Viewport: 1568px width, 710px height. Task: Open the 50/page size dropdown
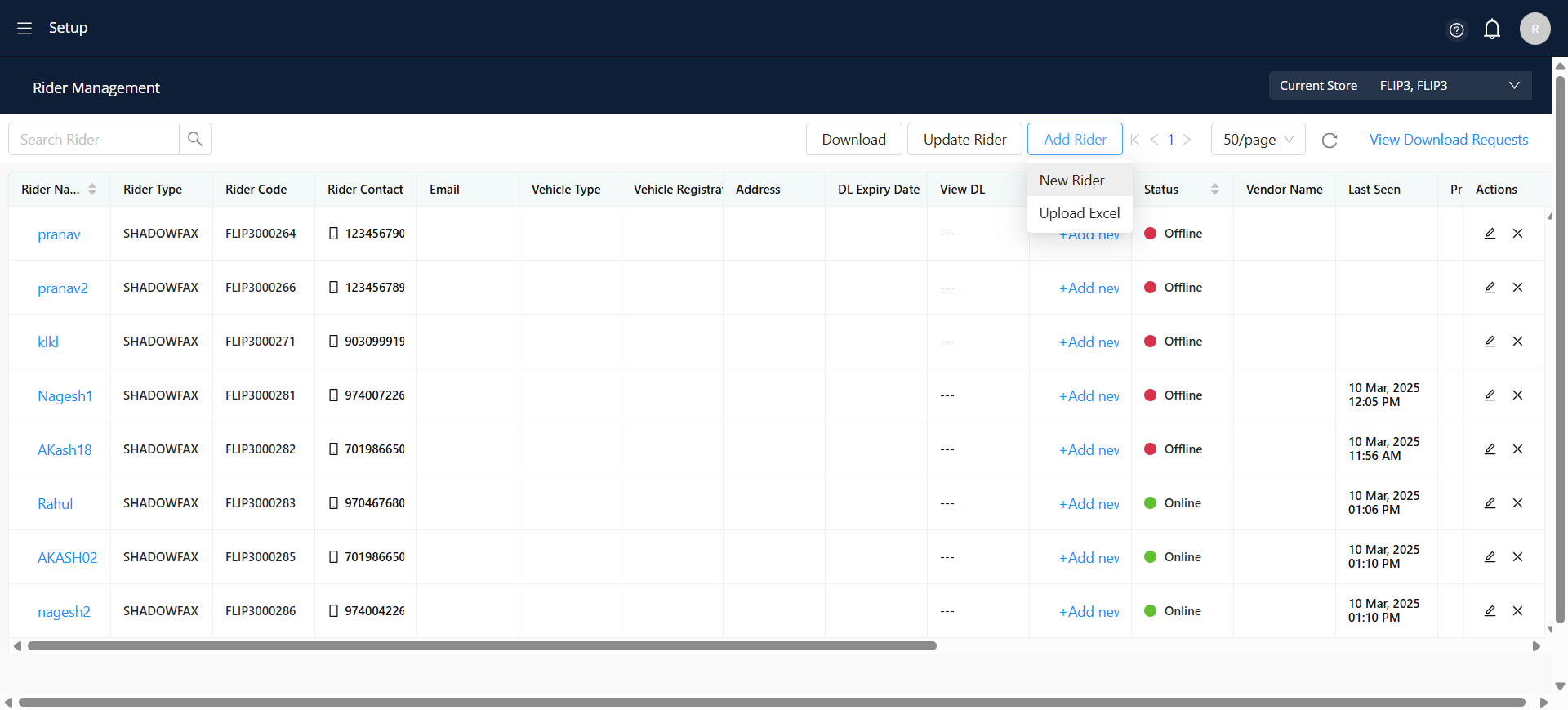[x=1258, y=140]
